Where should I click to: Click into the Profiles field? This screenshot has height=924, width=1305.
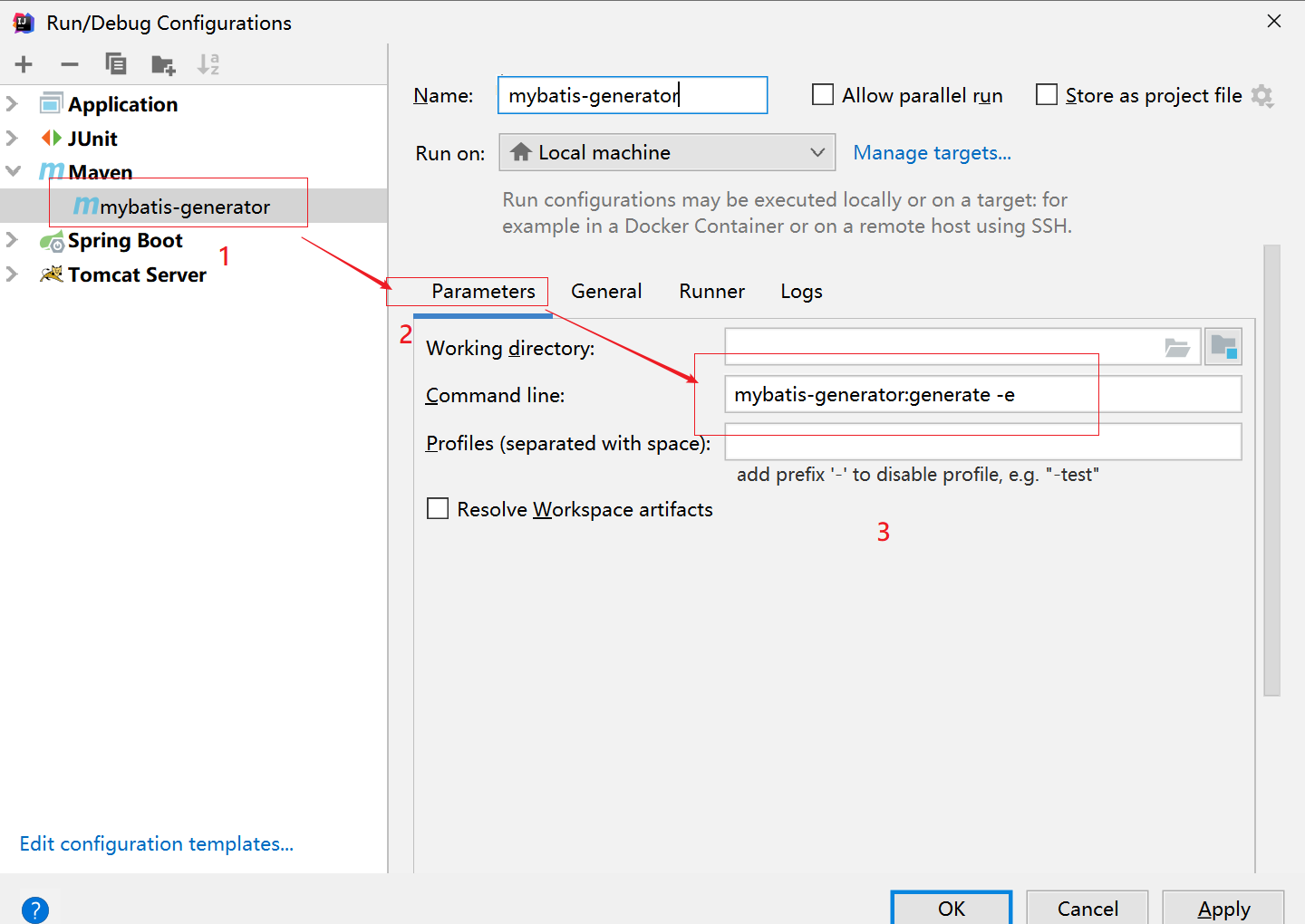point(983,442)
